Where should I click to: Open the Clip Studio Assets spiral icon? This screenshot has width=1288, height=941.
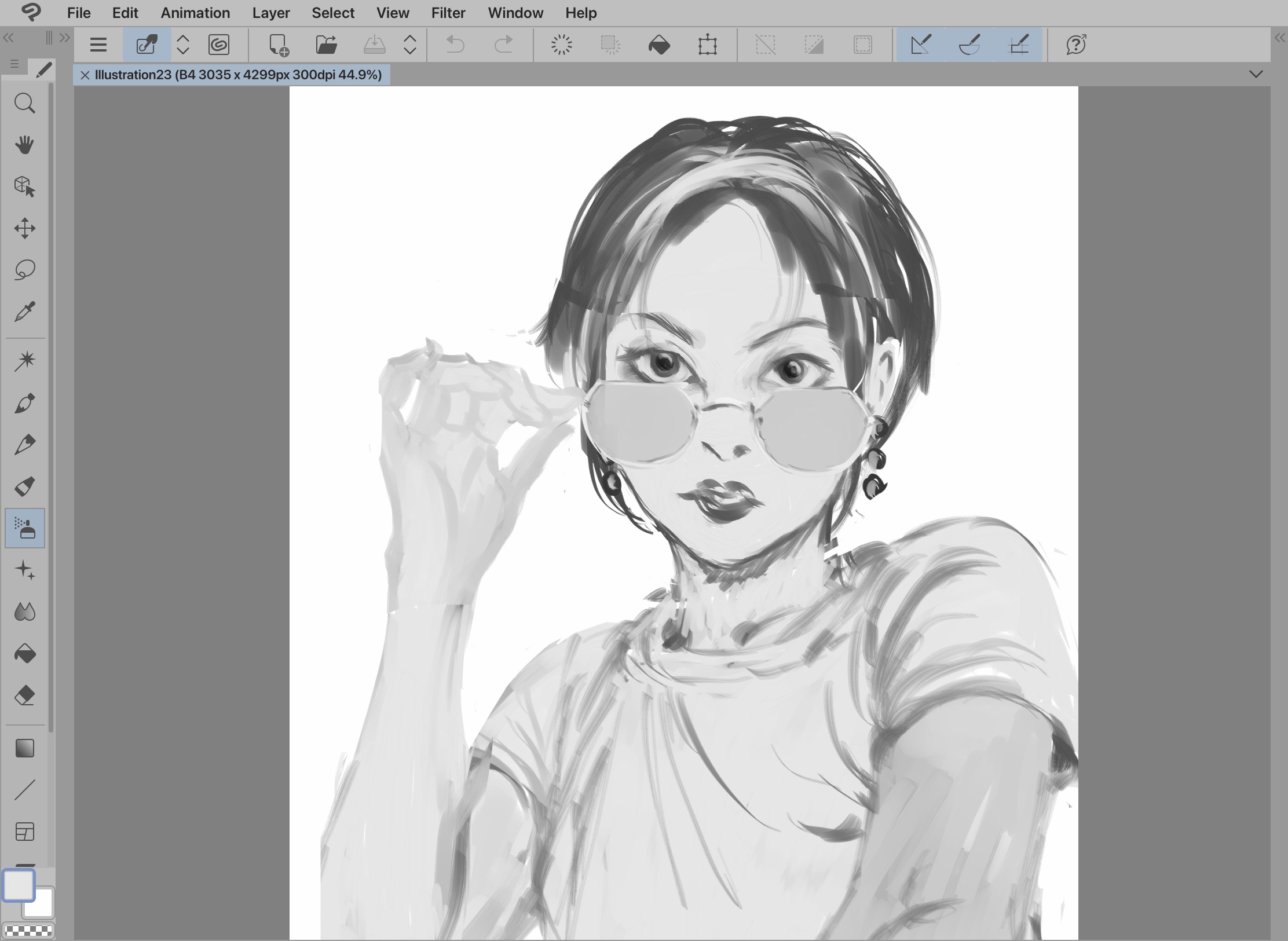point(219,45)
